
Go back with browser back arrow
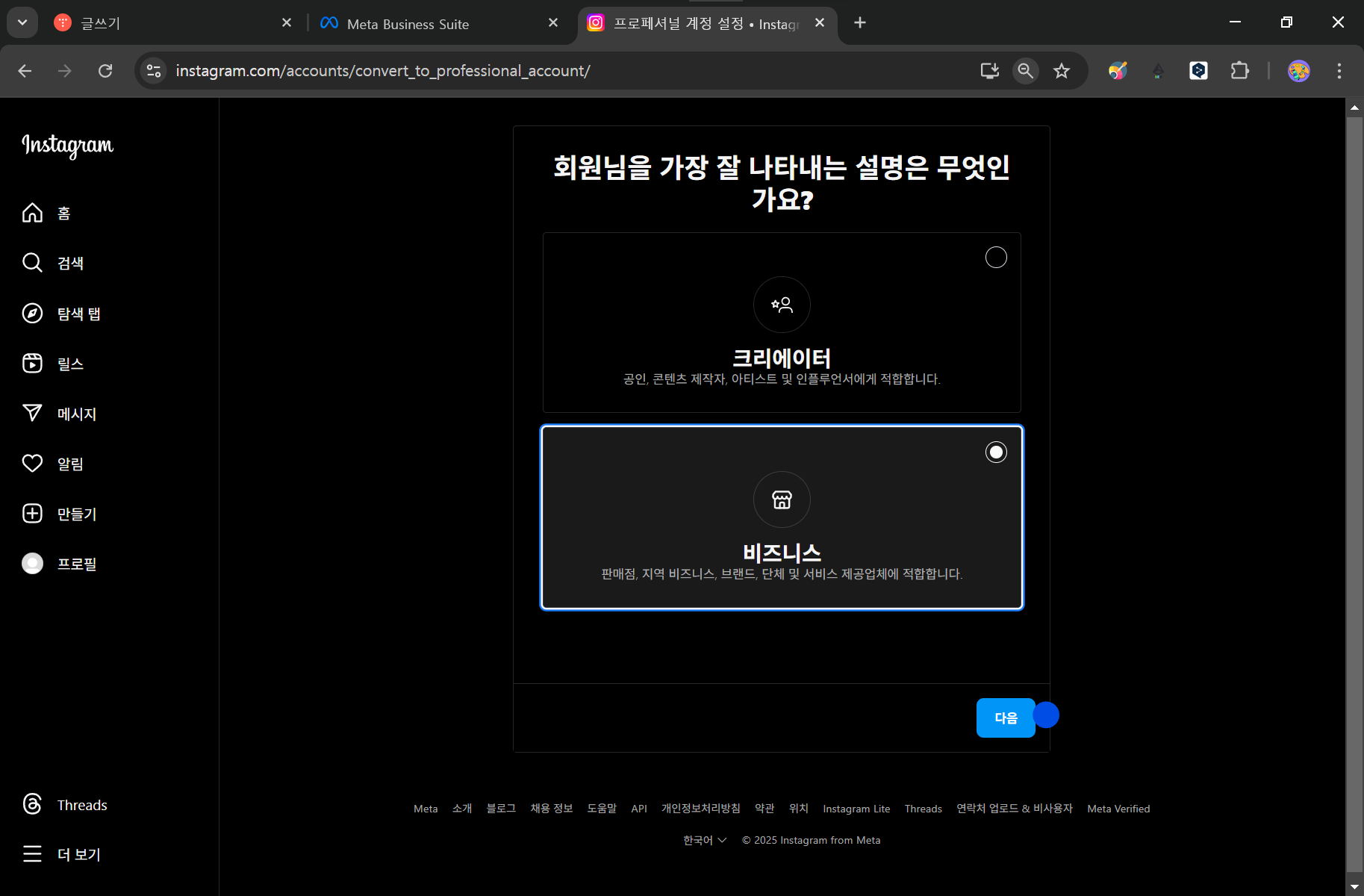click(x=25, y=71)
